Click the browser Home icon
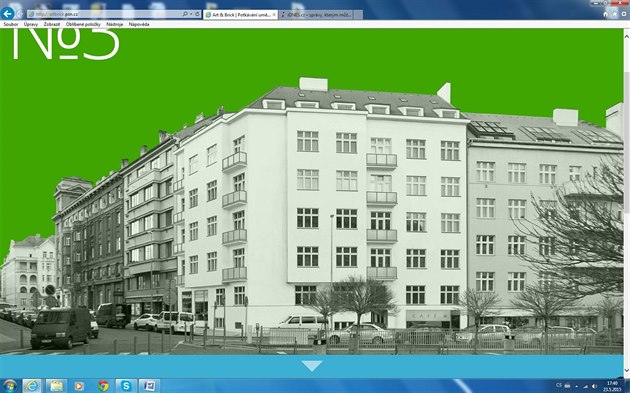630x393 pixels. point(605,14)
